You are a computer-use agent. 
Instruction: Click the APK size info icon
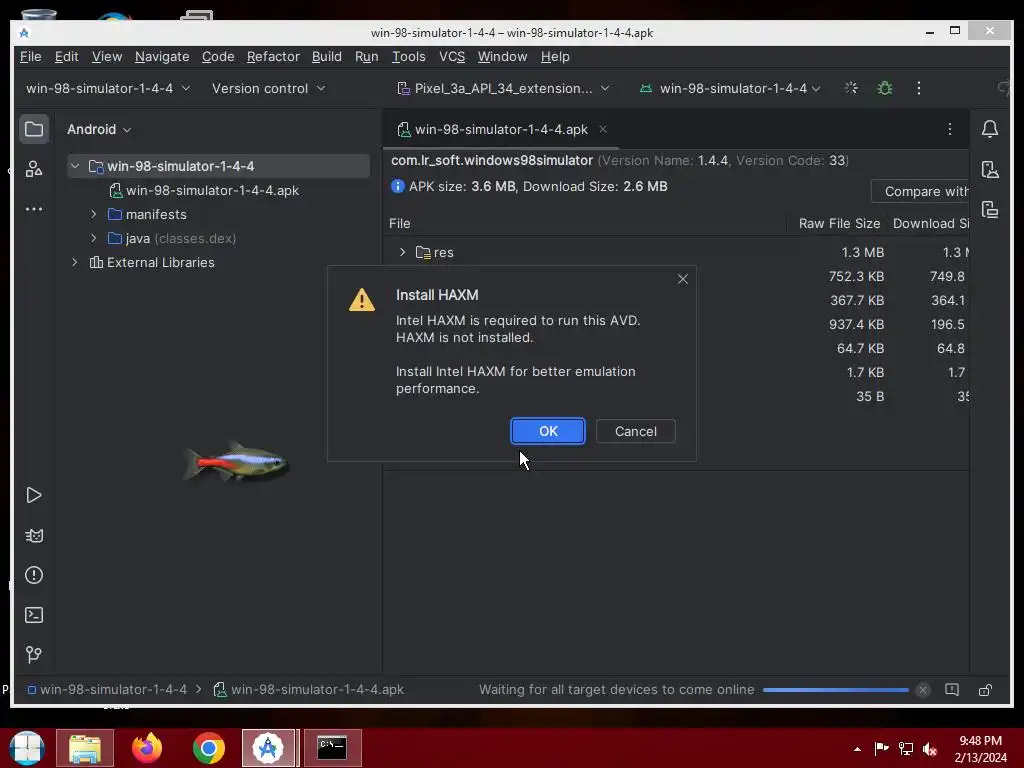[x=397, y=186]
